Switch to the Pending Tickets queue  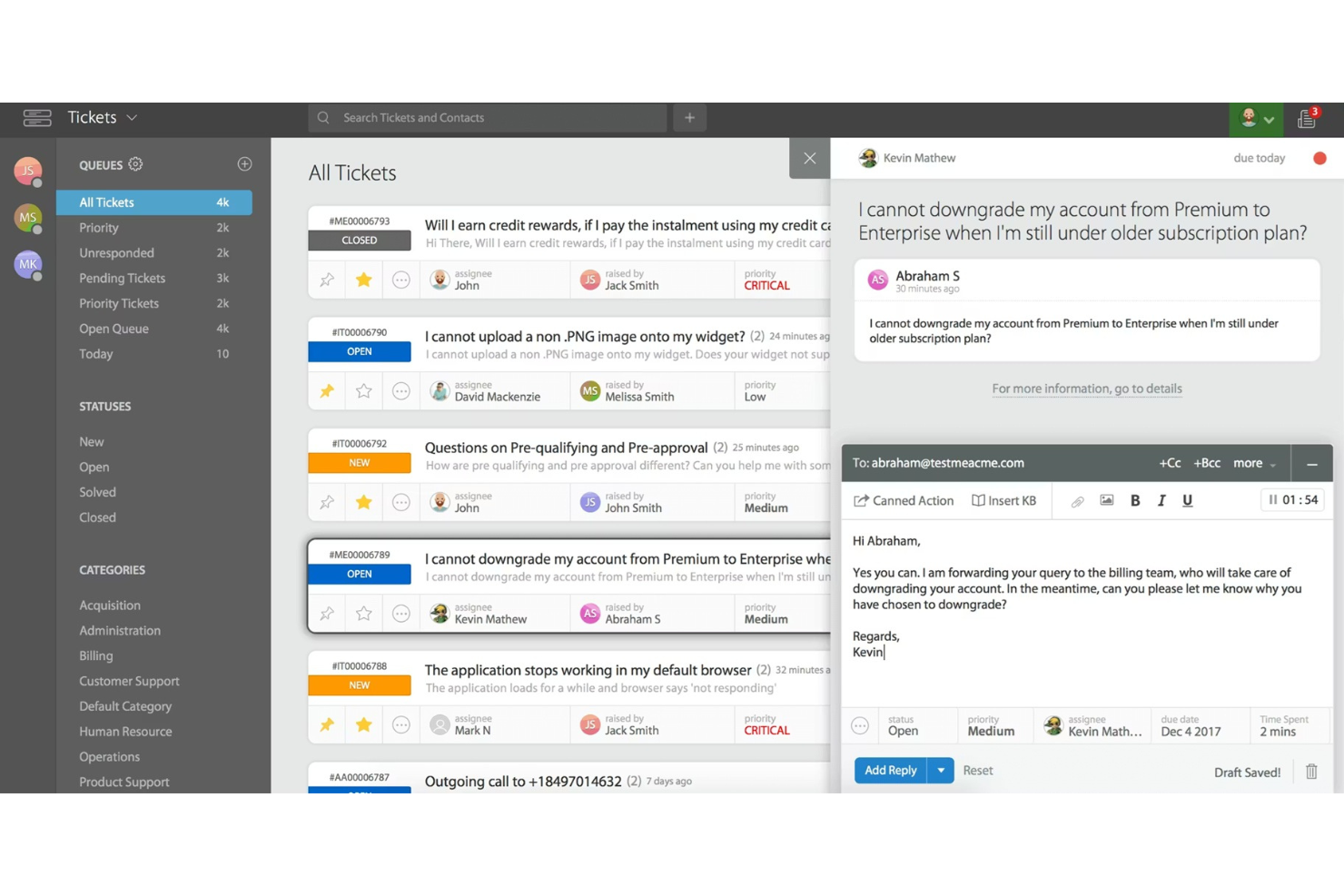click(122, 278)
